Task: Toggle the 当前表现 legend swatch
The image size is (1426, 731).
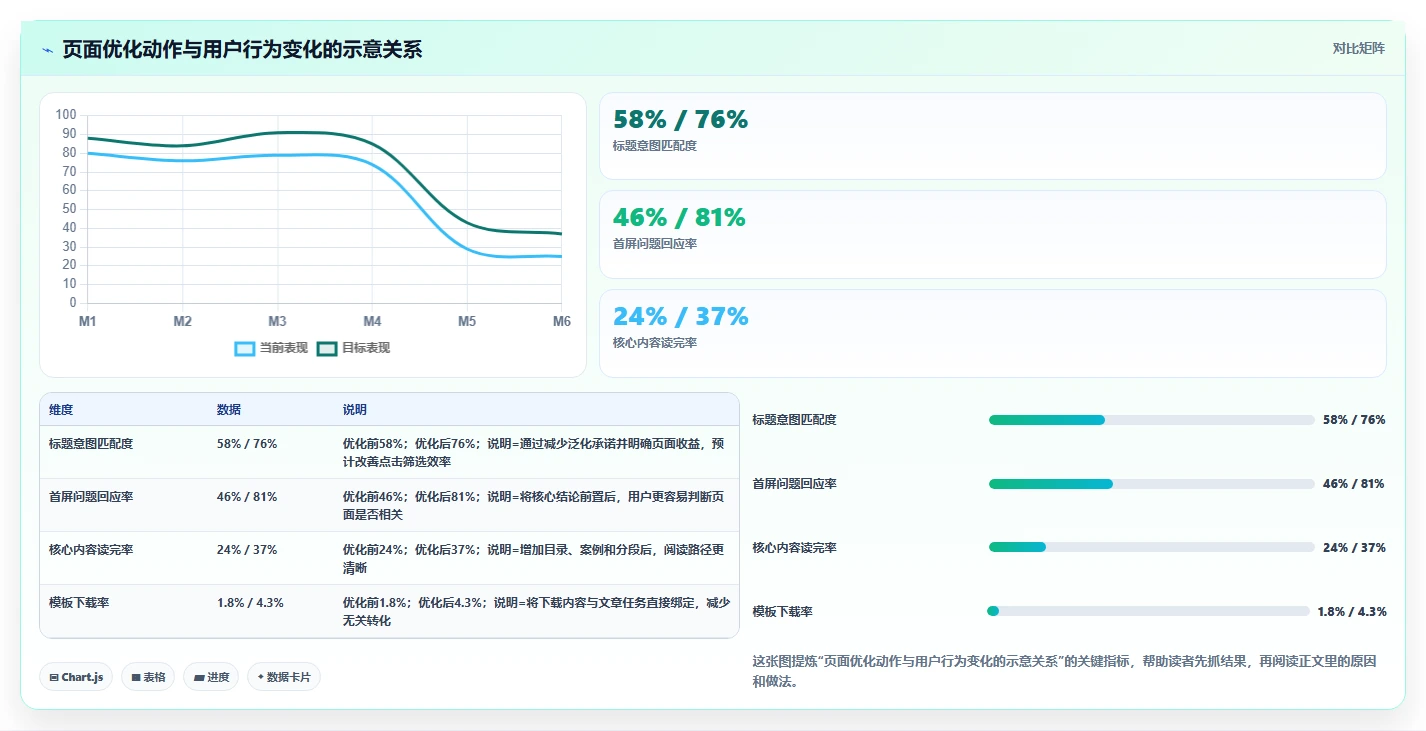Action: (x=245, y=348)
